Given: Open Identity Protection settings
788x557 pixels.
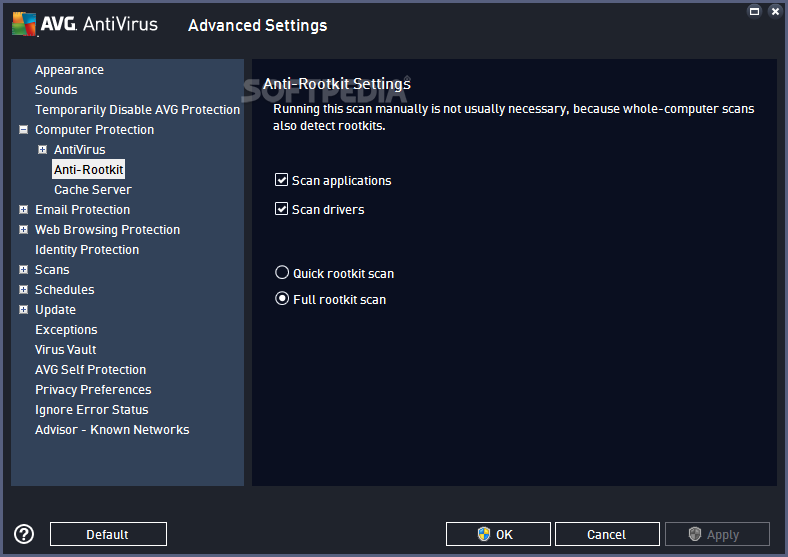Looking at the screenshot, I should (x=87, y=250).
